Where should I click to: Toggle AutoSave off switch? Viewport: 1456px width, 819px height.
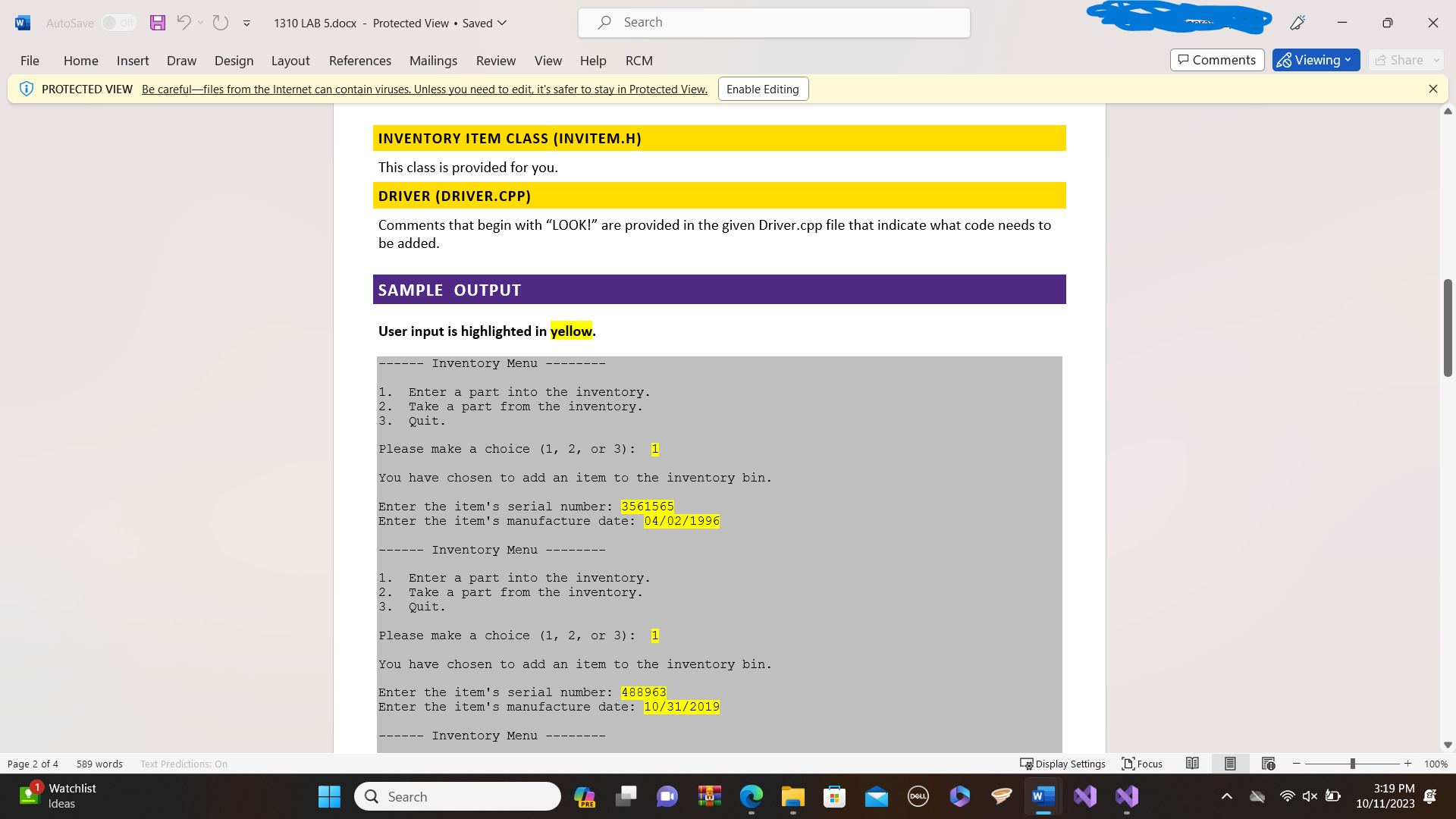(118, 23)
